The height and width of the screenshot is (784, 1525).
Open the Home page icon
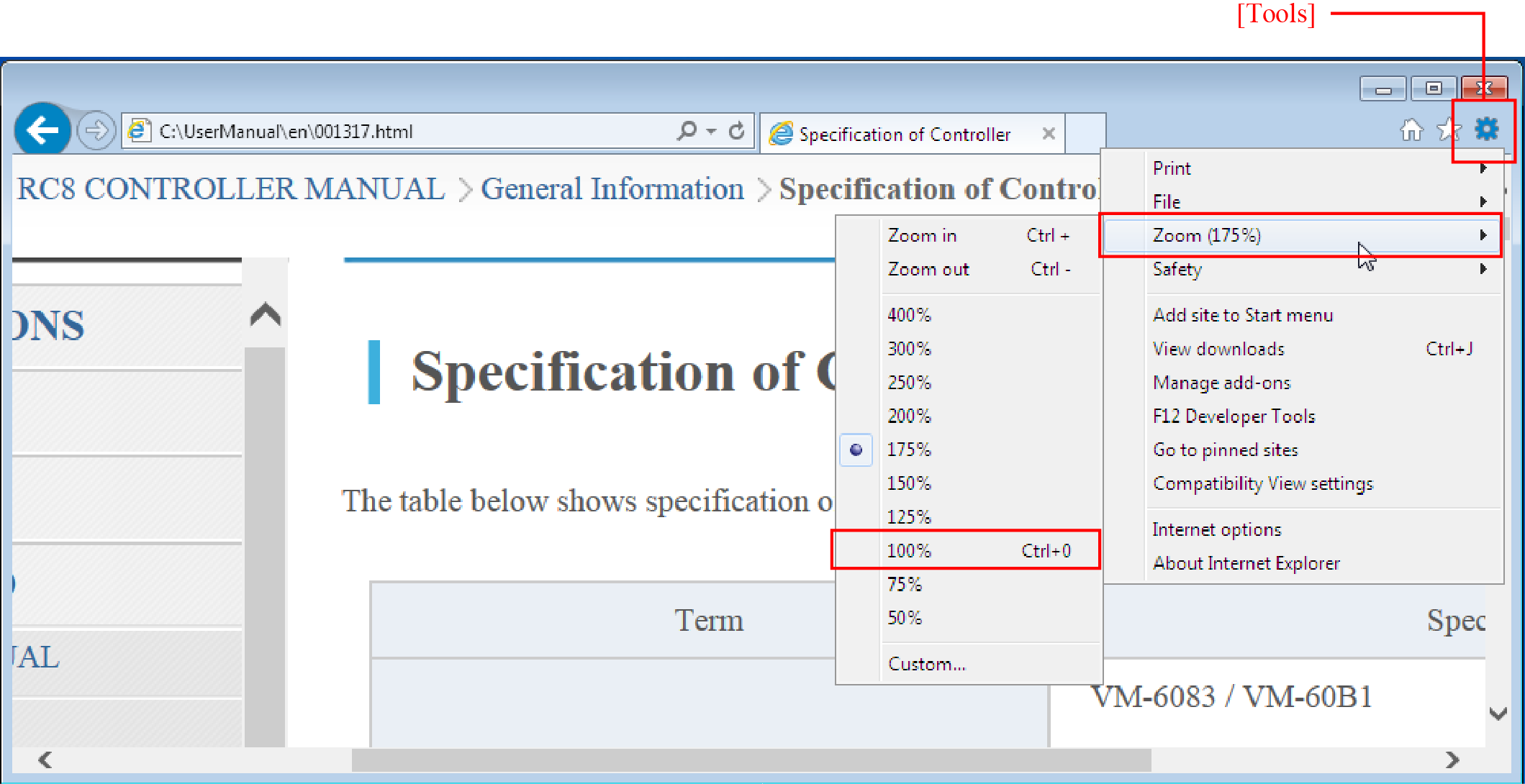tap(1411, 130)
